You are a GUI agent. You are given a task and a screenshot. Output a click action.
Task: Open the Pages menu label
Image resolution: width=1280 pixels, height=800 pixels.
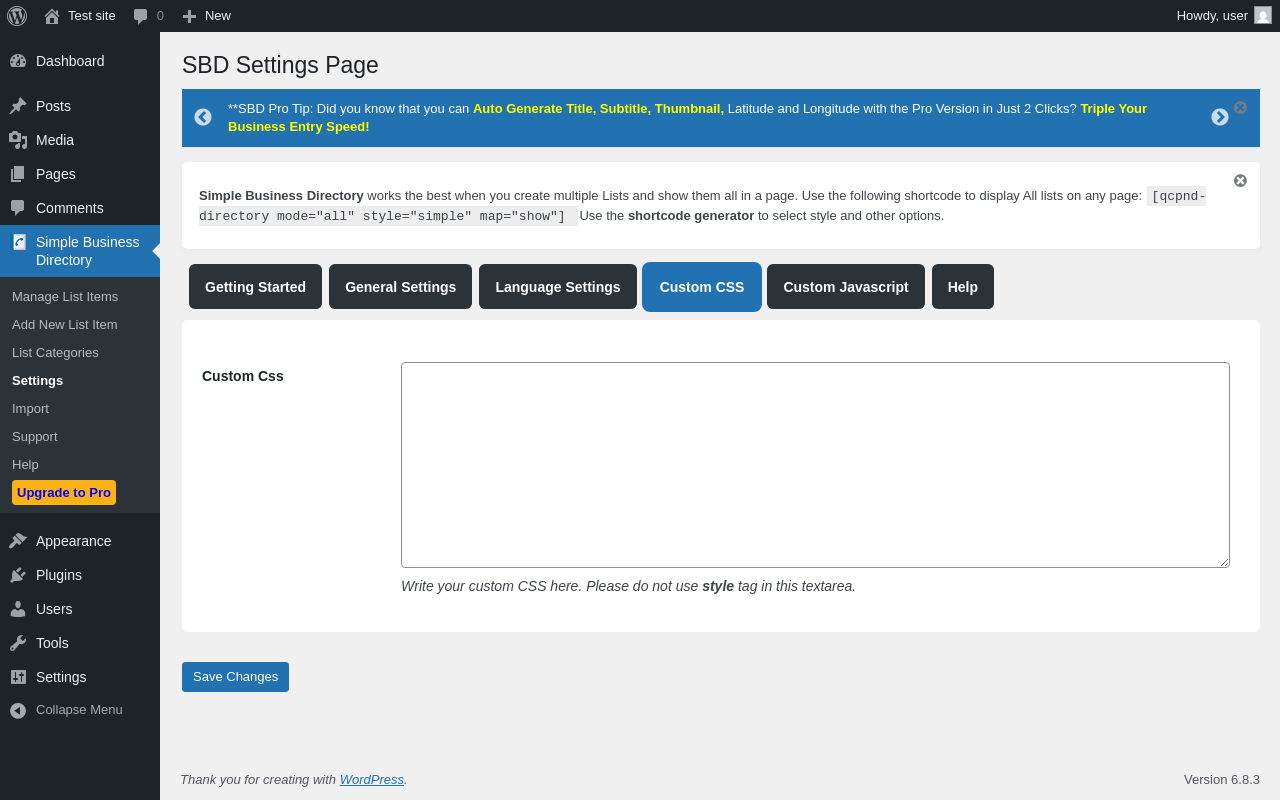tap(56, 174)
